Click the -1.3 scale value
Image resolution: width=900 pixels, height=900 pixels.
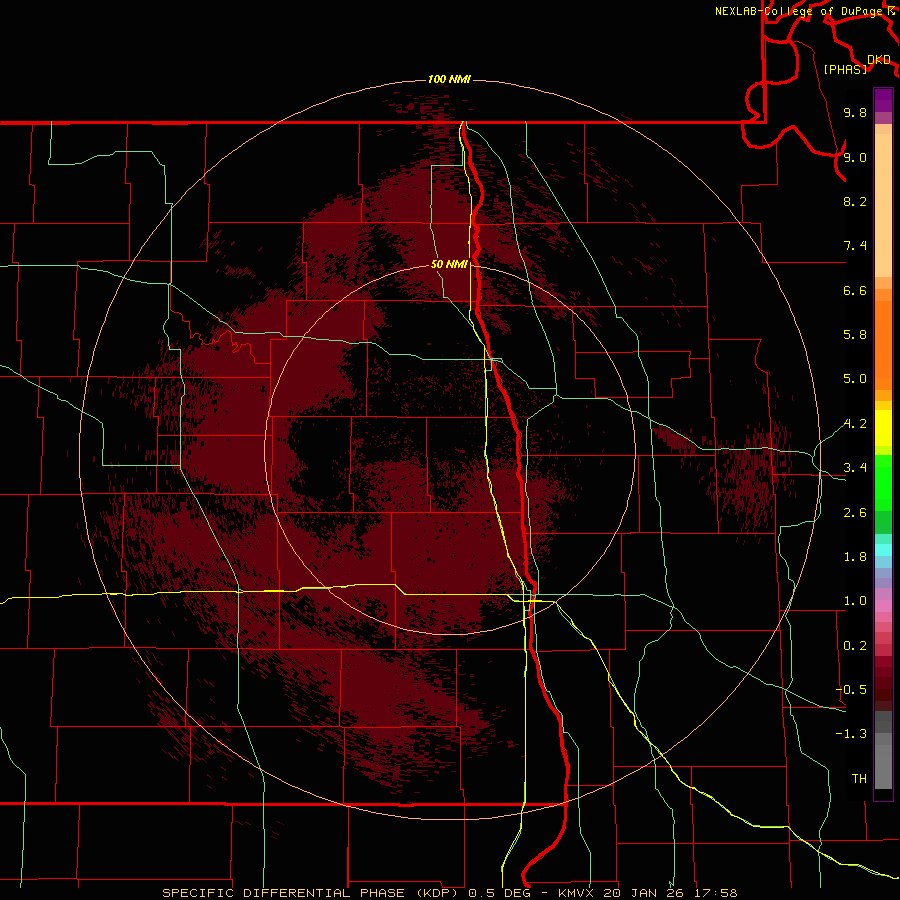click(x=851, y=734)
